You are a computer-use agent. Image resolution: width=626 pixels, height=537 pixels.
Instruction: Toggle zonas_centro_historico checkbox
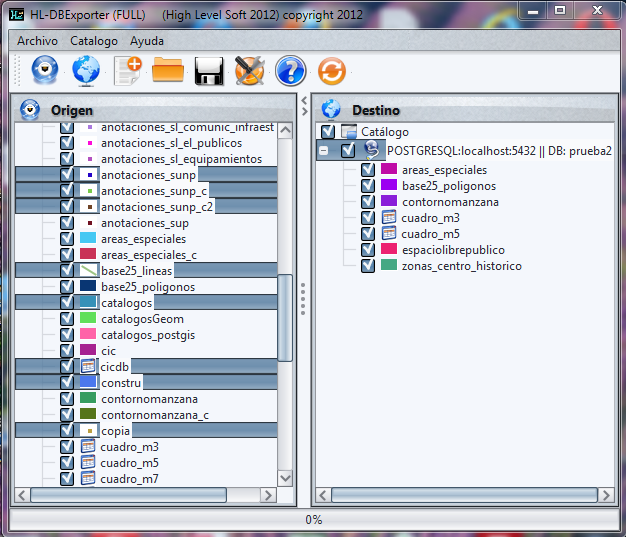[368, 266]
